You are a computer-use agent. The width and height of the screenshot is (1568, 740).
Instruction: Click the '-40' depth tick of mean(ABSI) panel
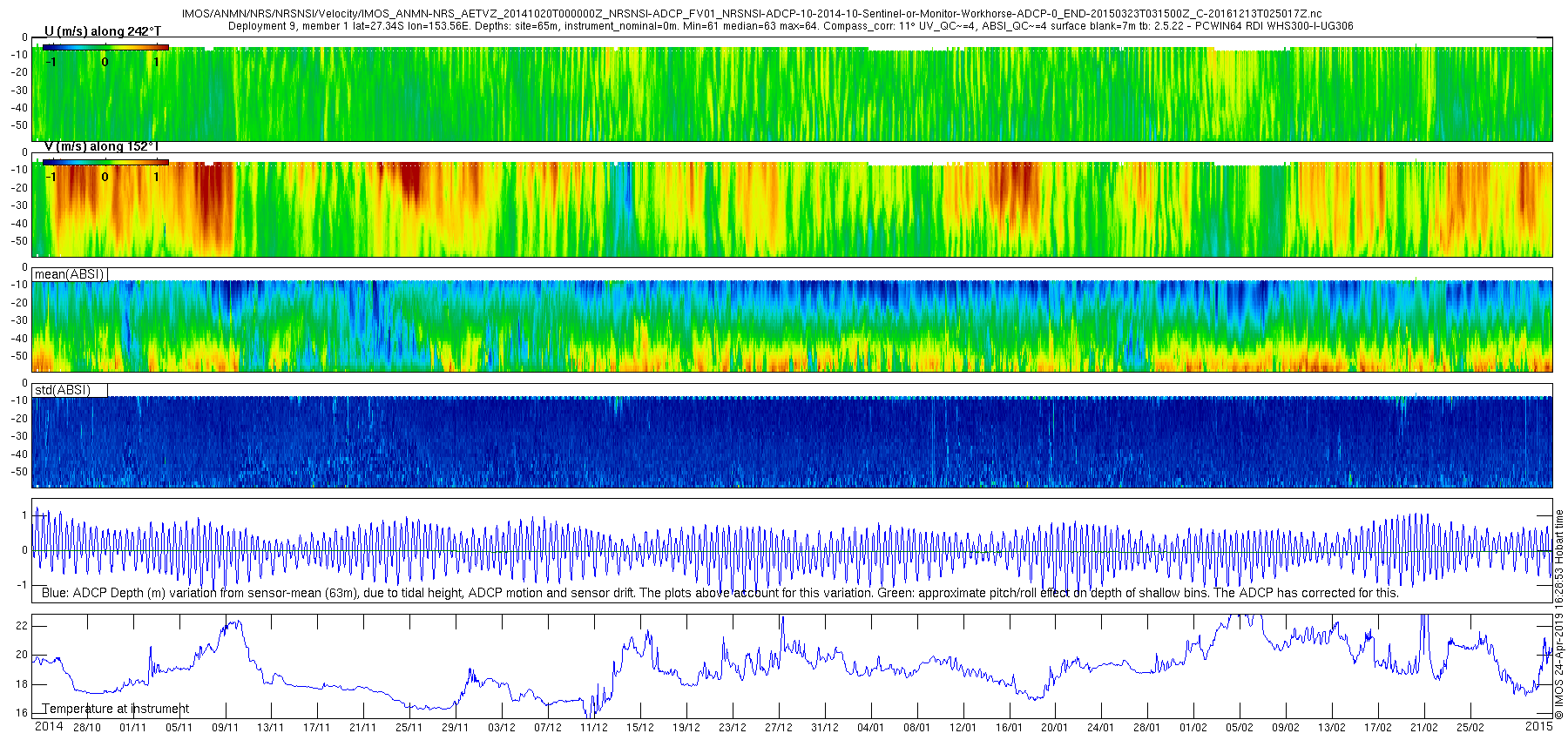(x=19, y=339)
